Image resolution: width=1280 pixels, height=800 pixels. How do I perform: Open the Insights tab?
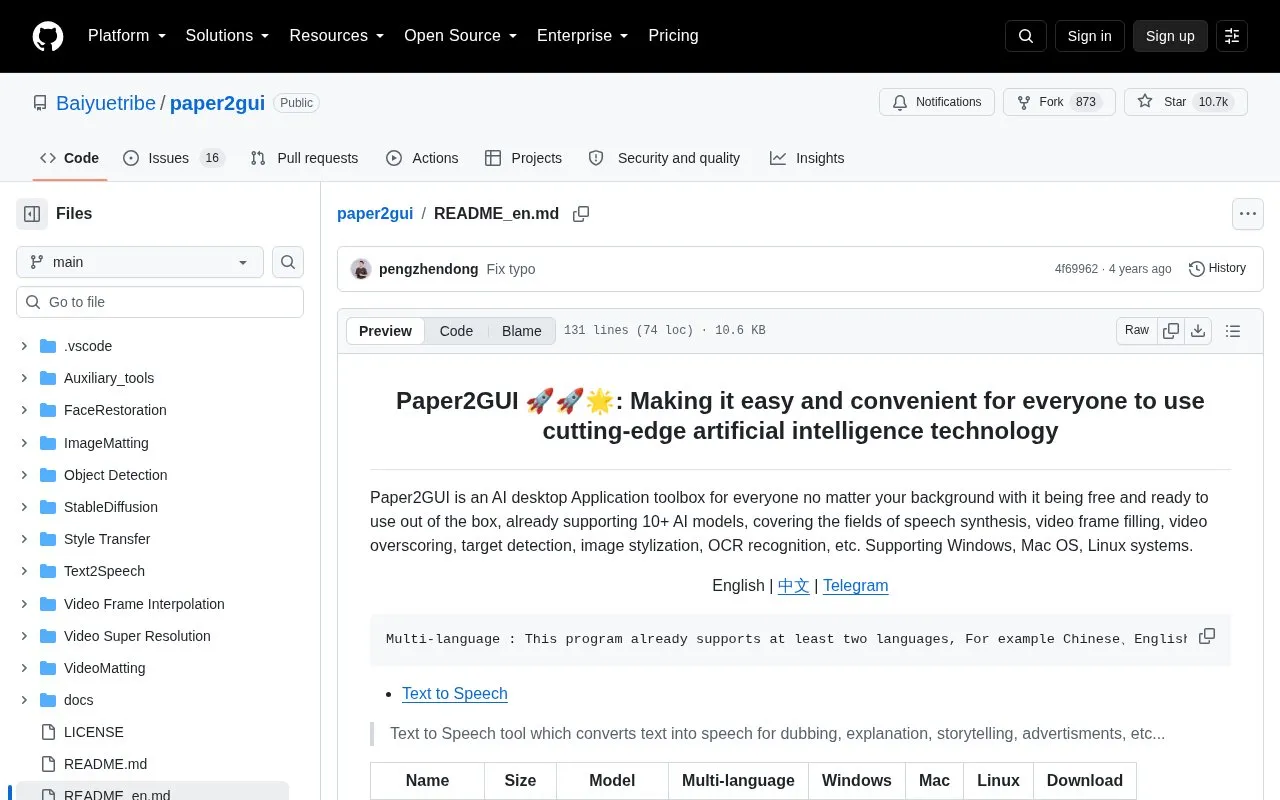[x=807, y=158]
